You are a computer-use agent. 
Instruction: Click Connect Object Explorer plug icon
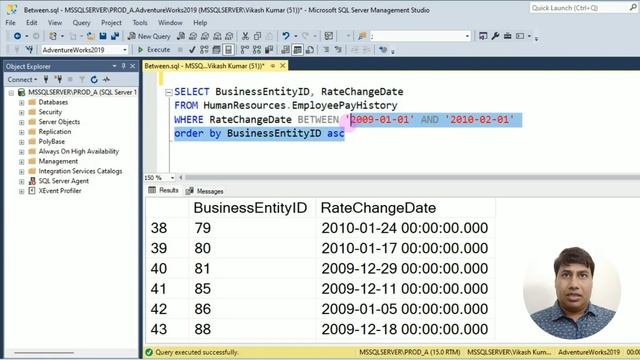pyautogui.click(x=46, y=80)
